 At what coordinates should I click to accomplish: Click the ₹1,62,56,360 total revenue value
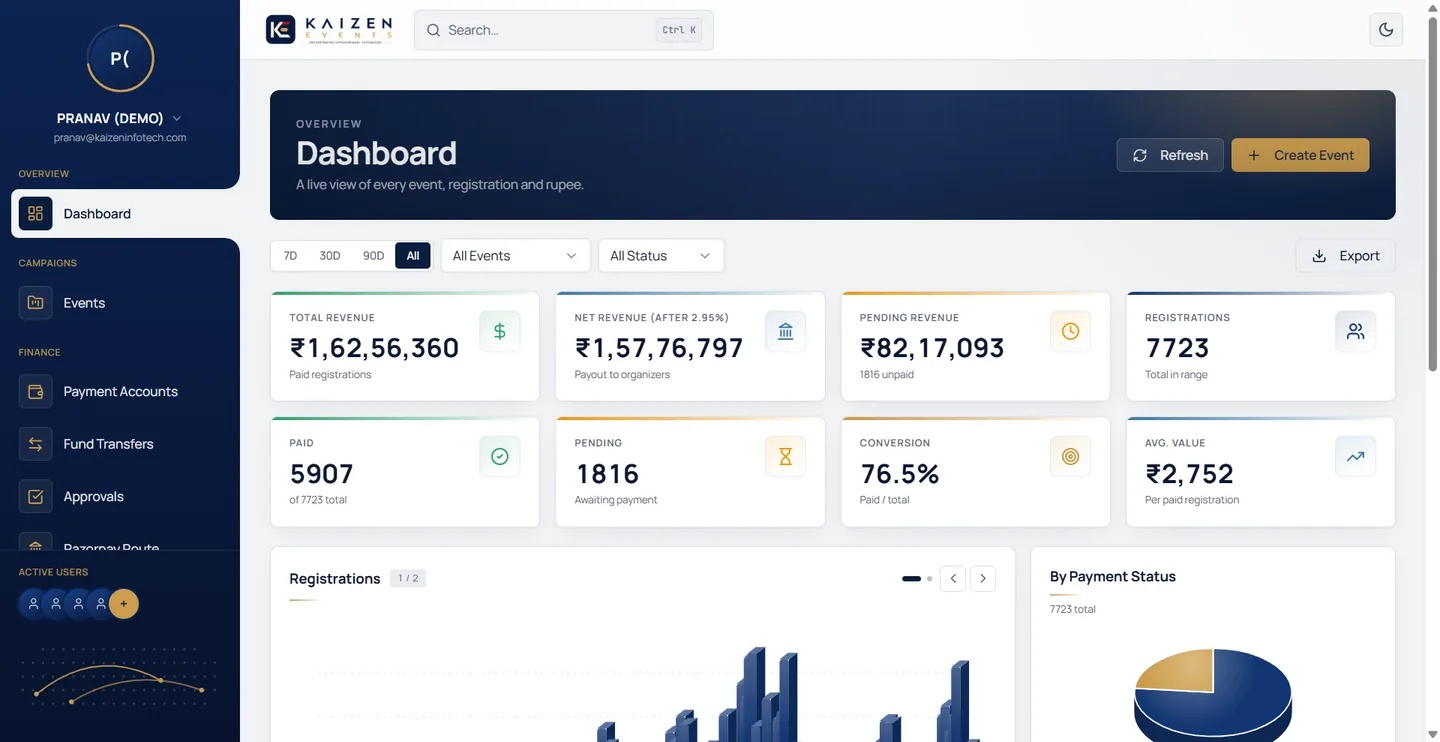374,348
